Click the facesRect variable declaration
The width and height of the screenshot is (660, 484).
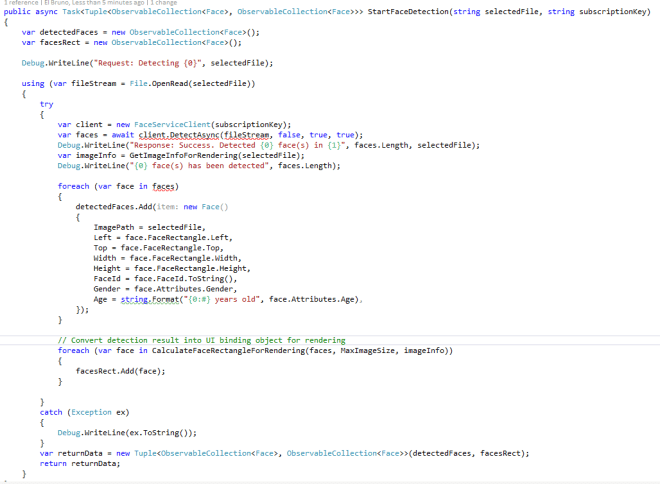pyautogui.click(x=59, y=43)
